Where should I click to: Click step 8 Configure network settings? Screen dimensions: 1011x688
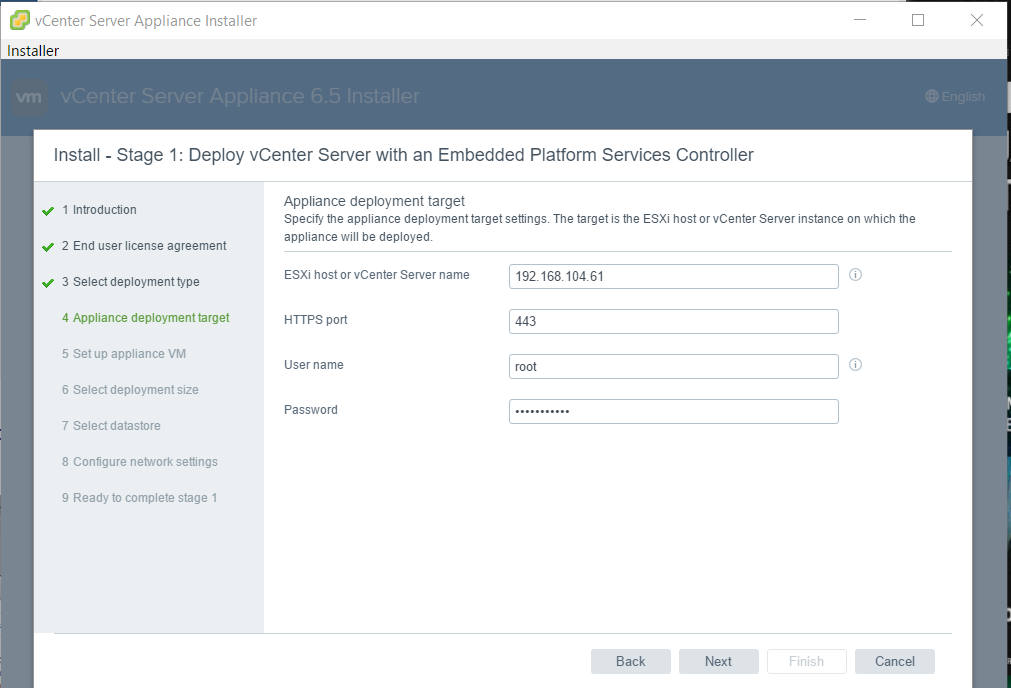coord(140,462)
